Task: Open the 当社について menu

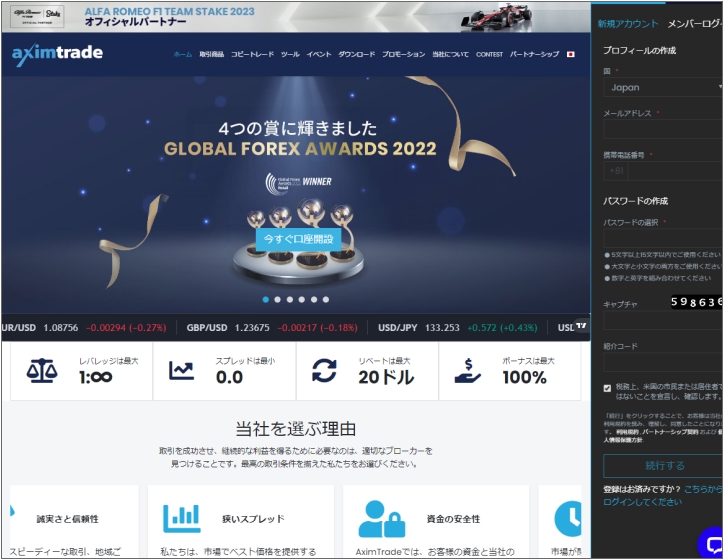Action: 450,54
